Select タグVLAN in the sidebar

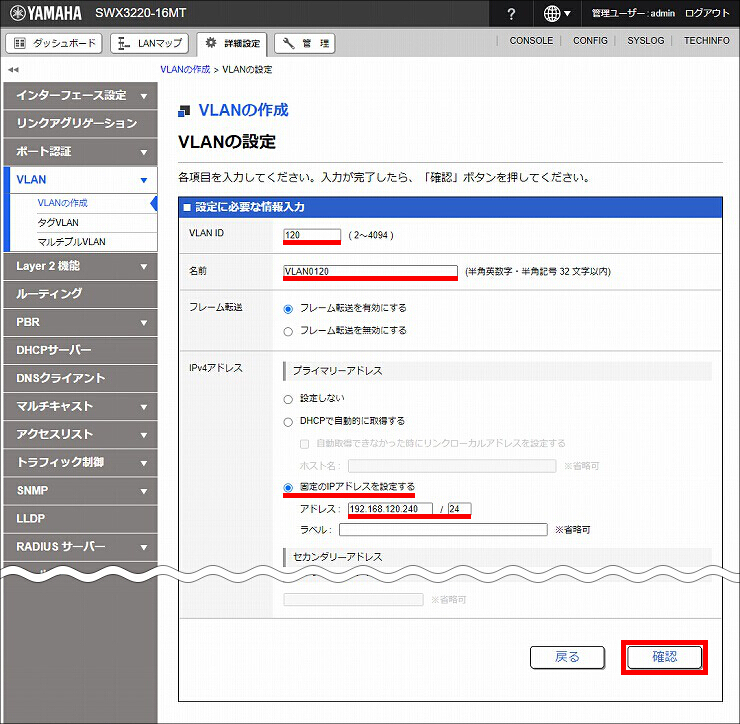point(58,223)
